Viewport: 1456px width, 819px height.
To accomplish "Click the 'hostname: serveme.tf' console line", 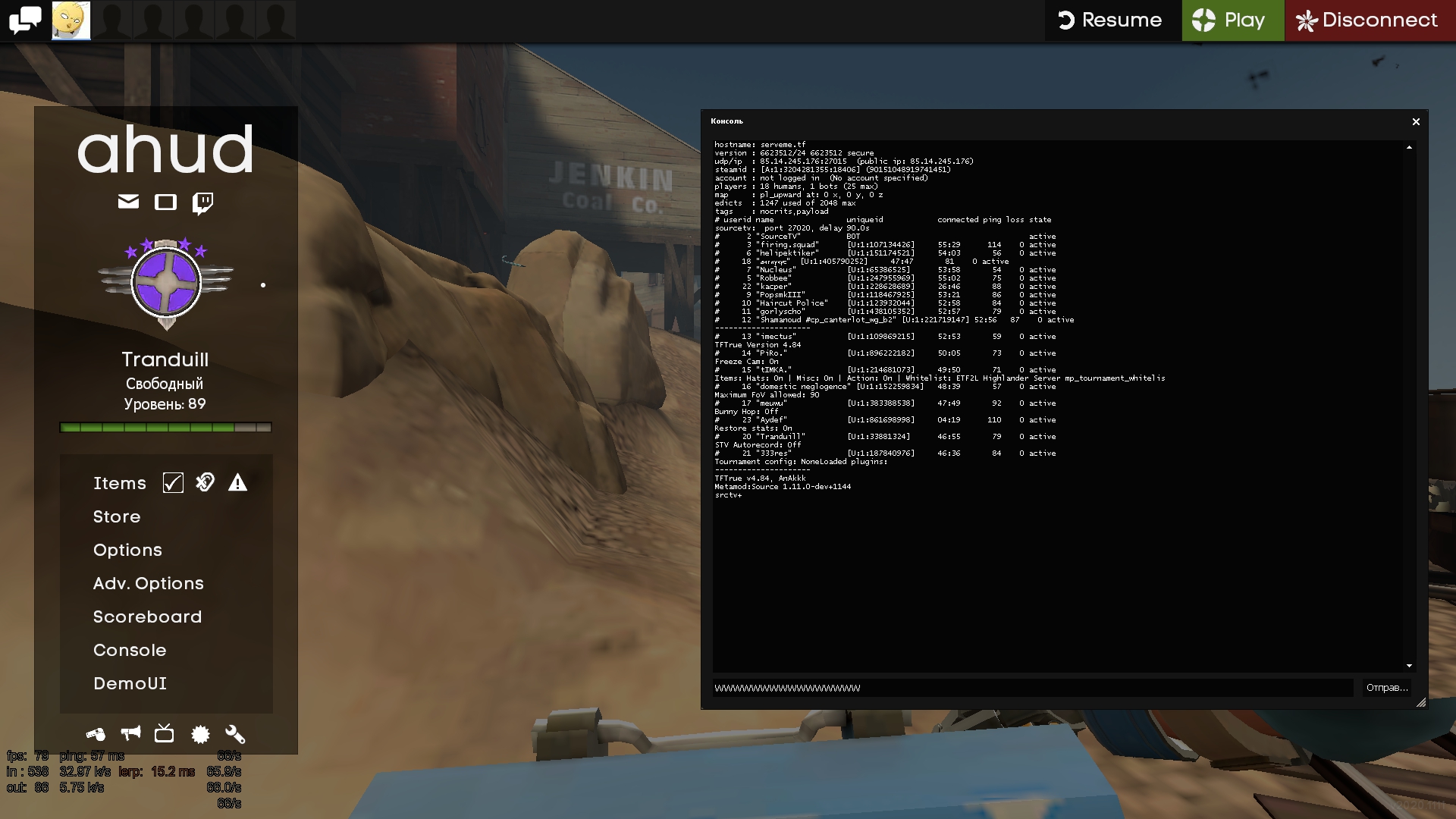I will pos(760,144).
